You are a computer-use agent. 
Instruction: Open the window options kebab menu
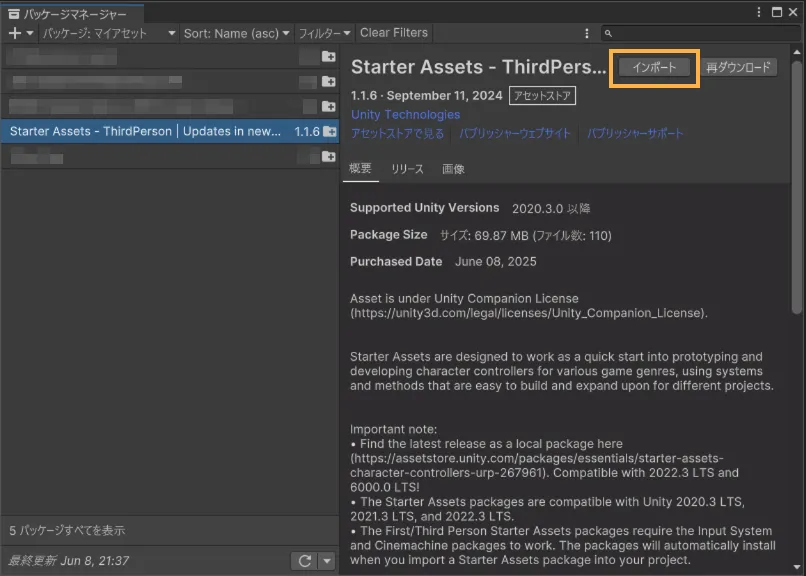click(x=759, y=12)
